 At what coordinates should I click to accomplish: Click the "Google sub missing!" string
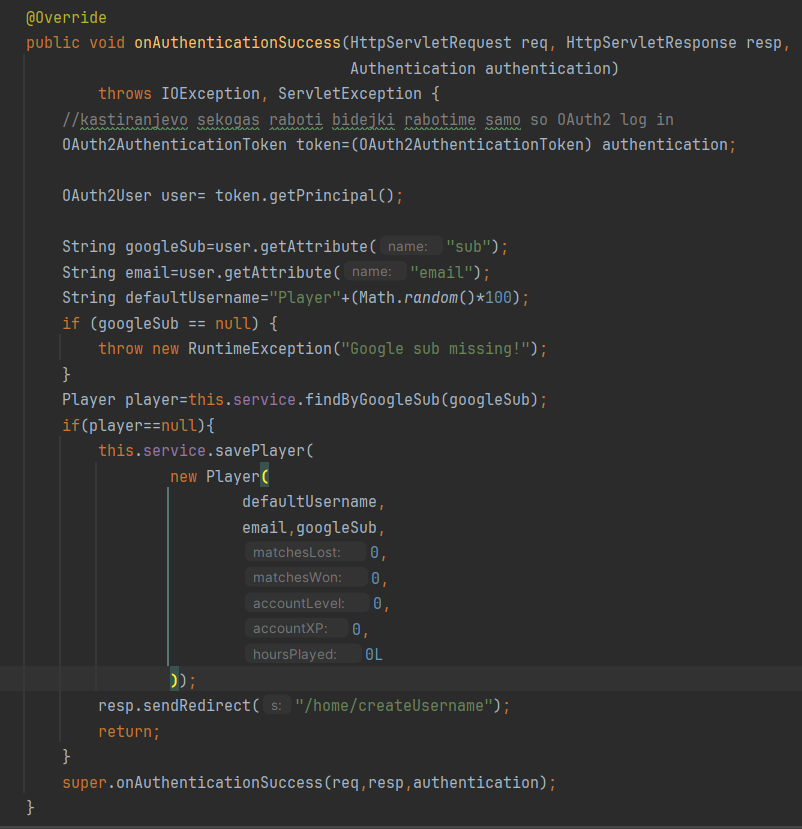436,348
